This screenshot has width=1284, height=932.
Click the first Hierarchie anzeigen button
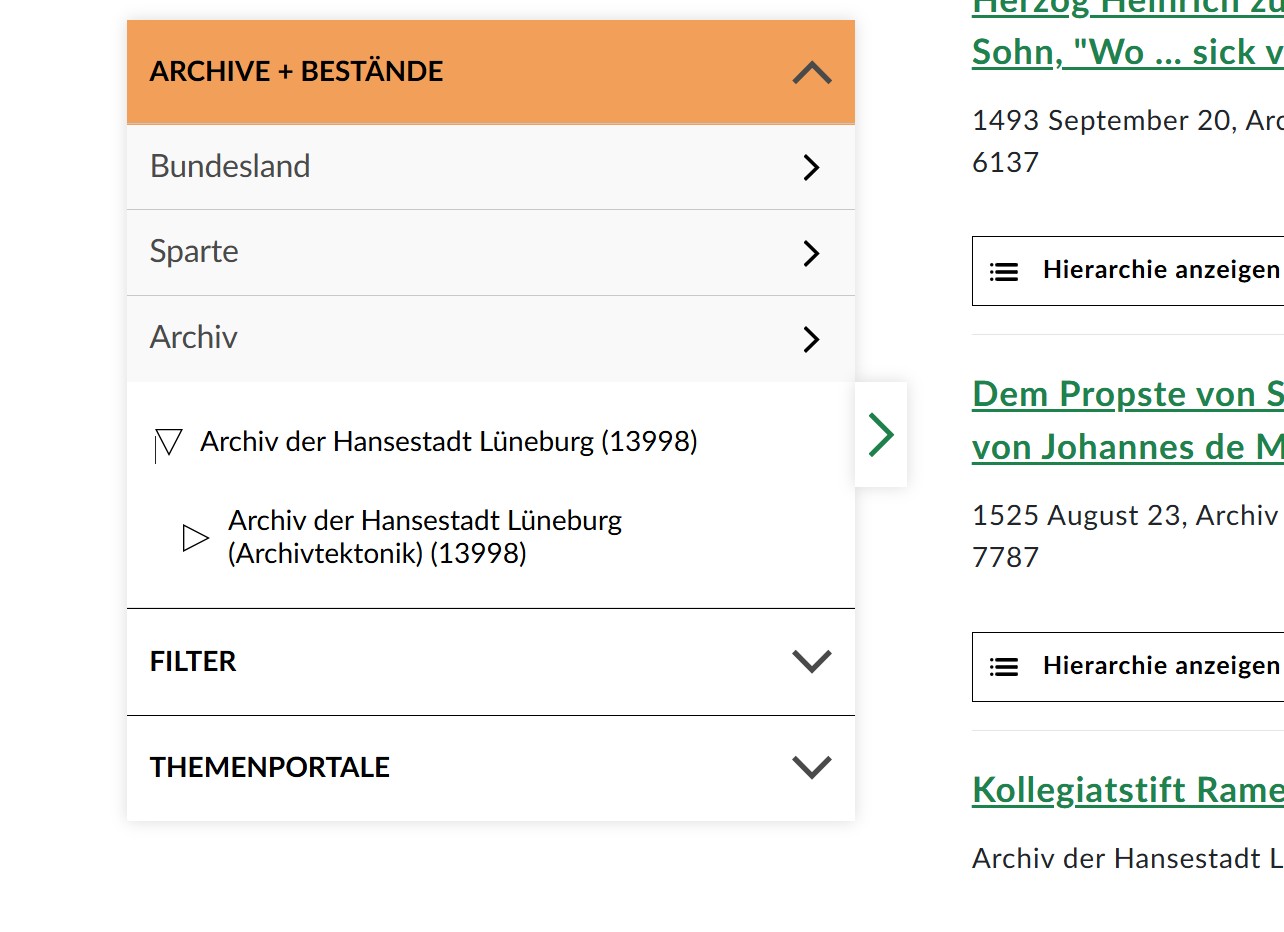pyautogui.click(x=1160, y=270)
